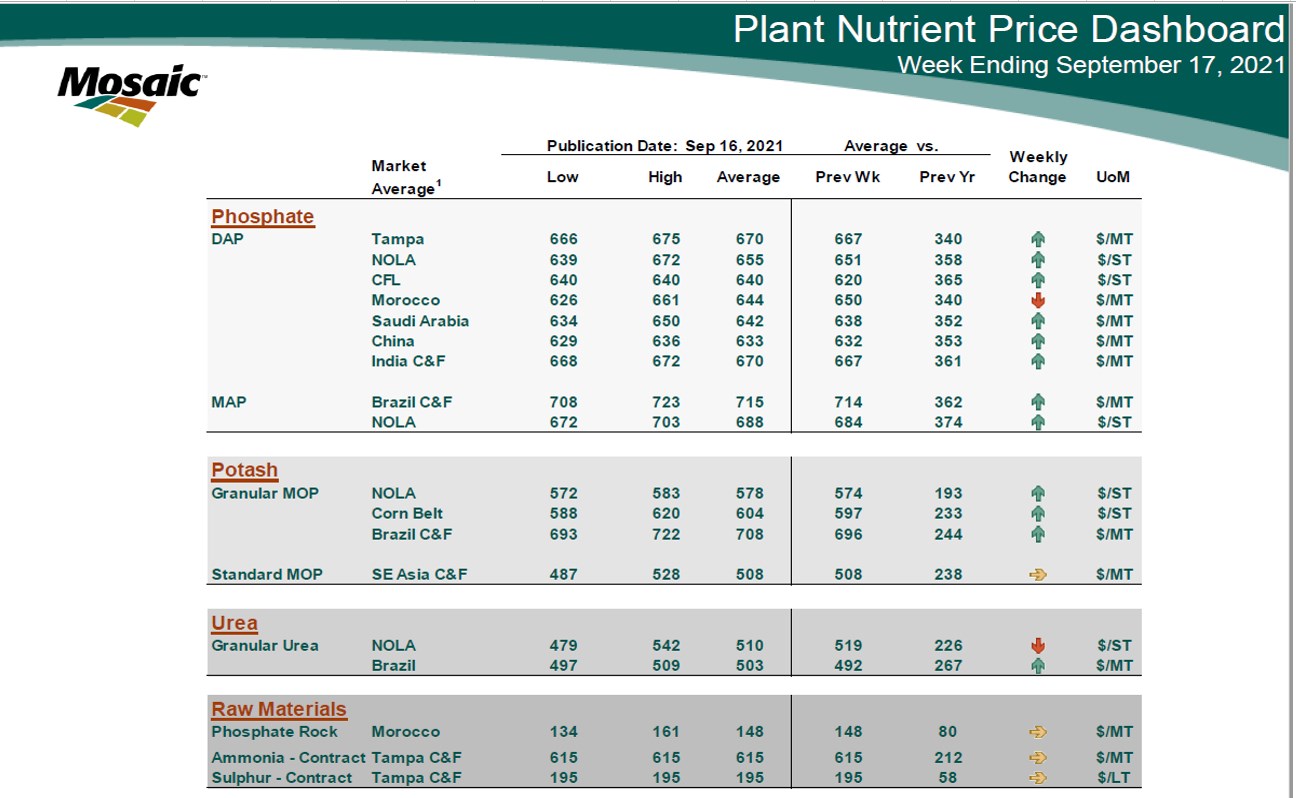Click the Granular MOP NOLA up arrow
The height and width of the screenshot is (798, 1296).
[1038, 493]
